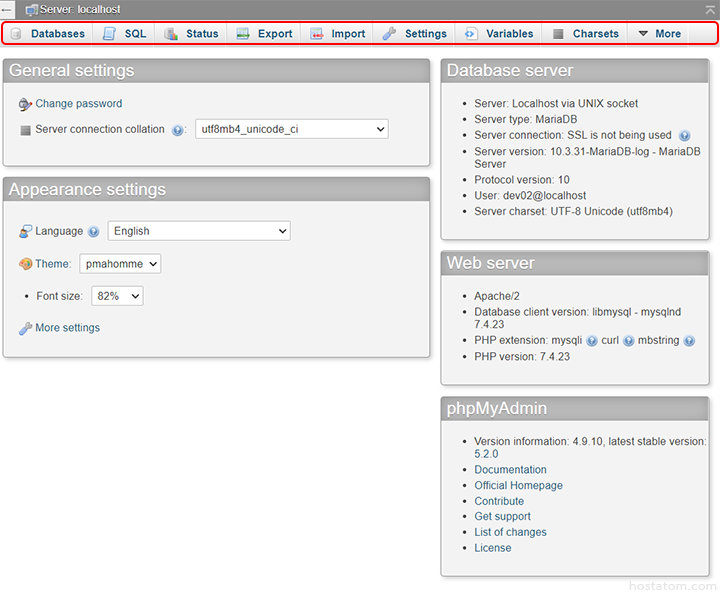This screenshot has width=720, height=593.
Task: Click the Change password link
Action: pyautogui.click(x=78, y=104)
